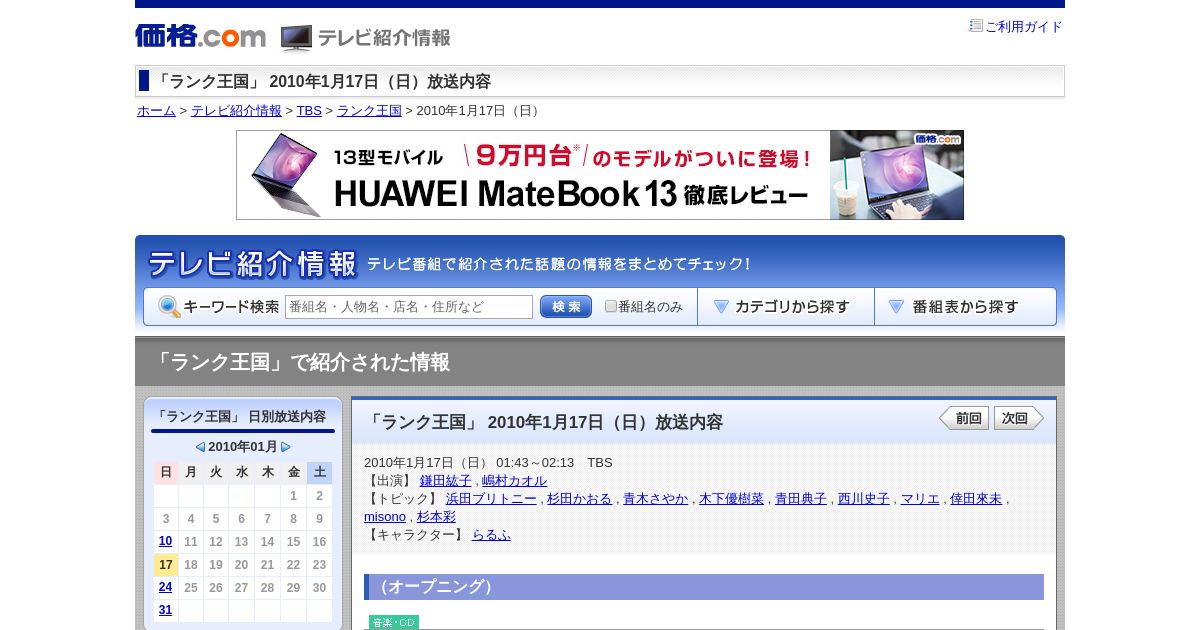Open topic 青田典子 link
This screenshot has height=630, width=1200.
(x=801, y=499)
